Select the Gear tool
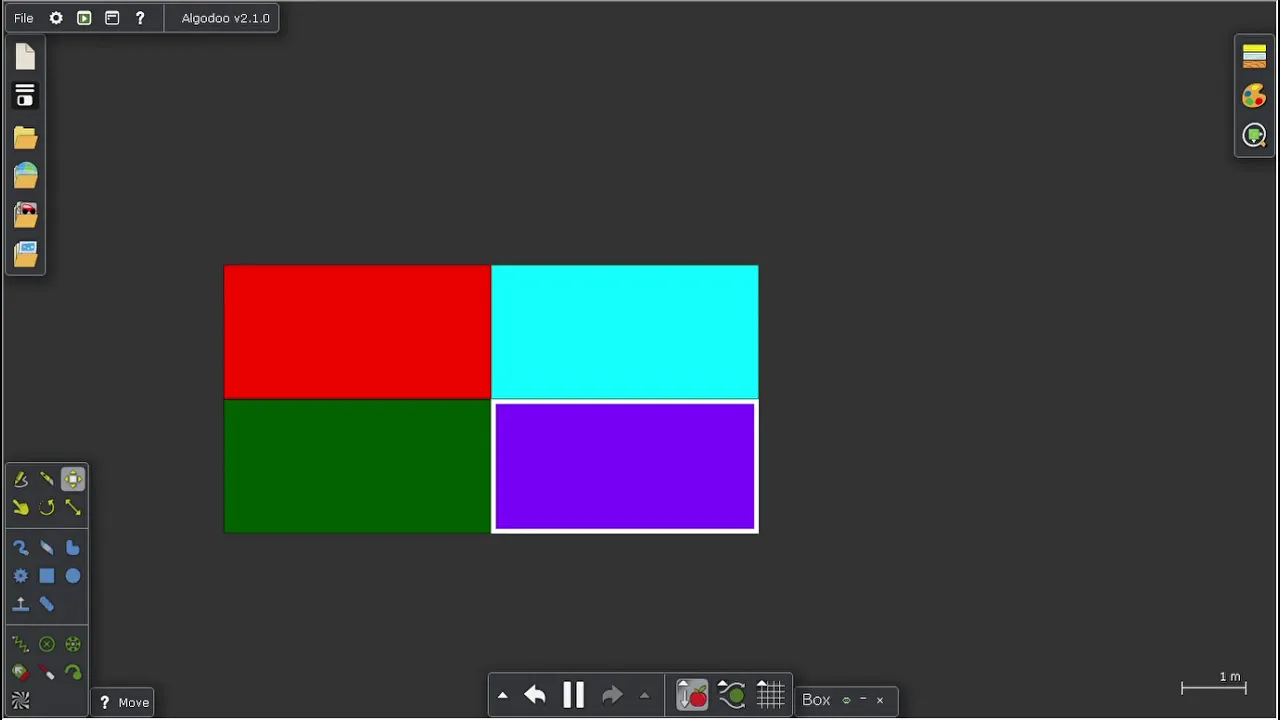 pos(21,576)
